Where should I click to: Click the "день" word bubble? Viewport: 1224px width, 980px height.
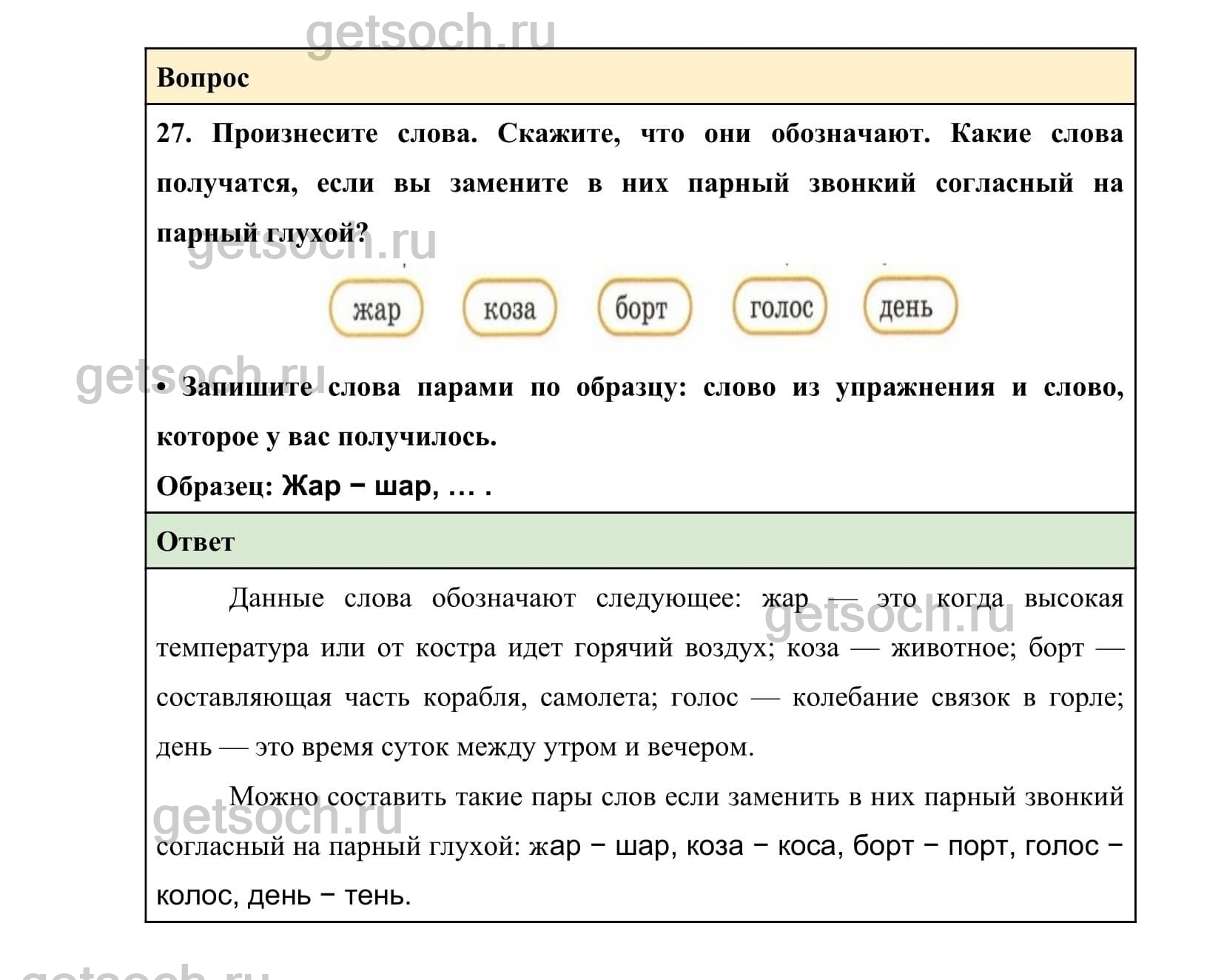(909, 306)
